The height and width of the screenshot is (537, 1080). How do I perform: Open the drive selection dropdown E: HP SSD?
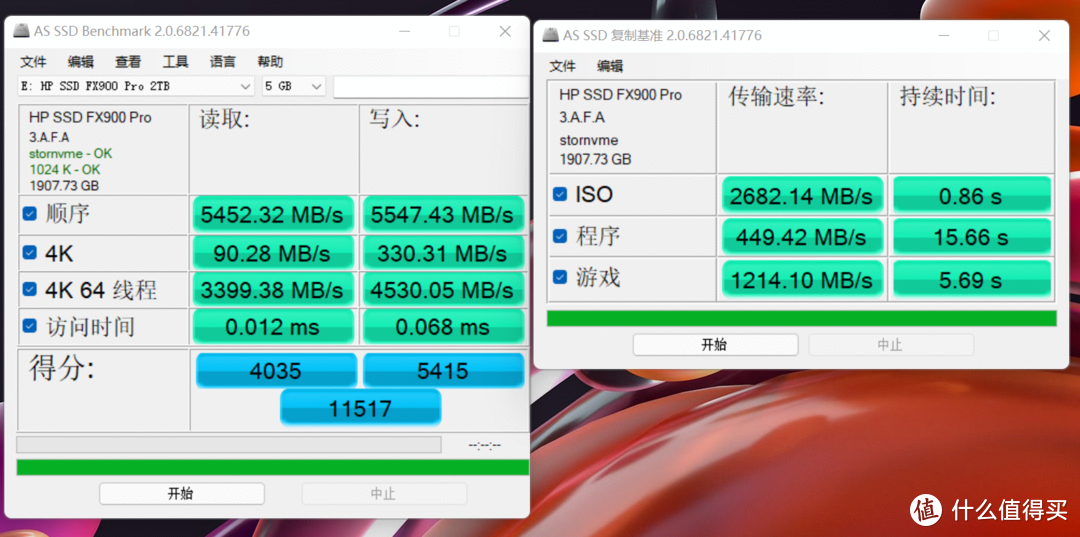click(136, 86)
